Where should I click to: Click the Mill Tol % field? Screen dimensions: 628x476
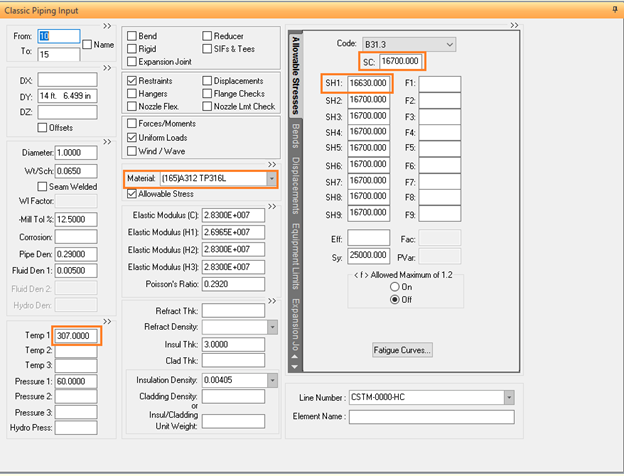point(76,220)
